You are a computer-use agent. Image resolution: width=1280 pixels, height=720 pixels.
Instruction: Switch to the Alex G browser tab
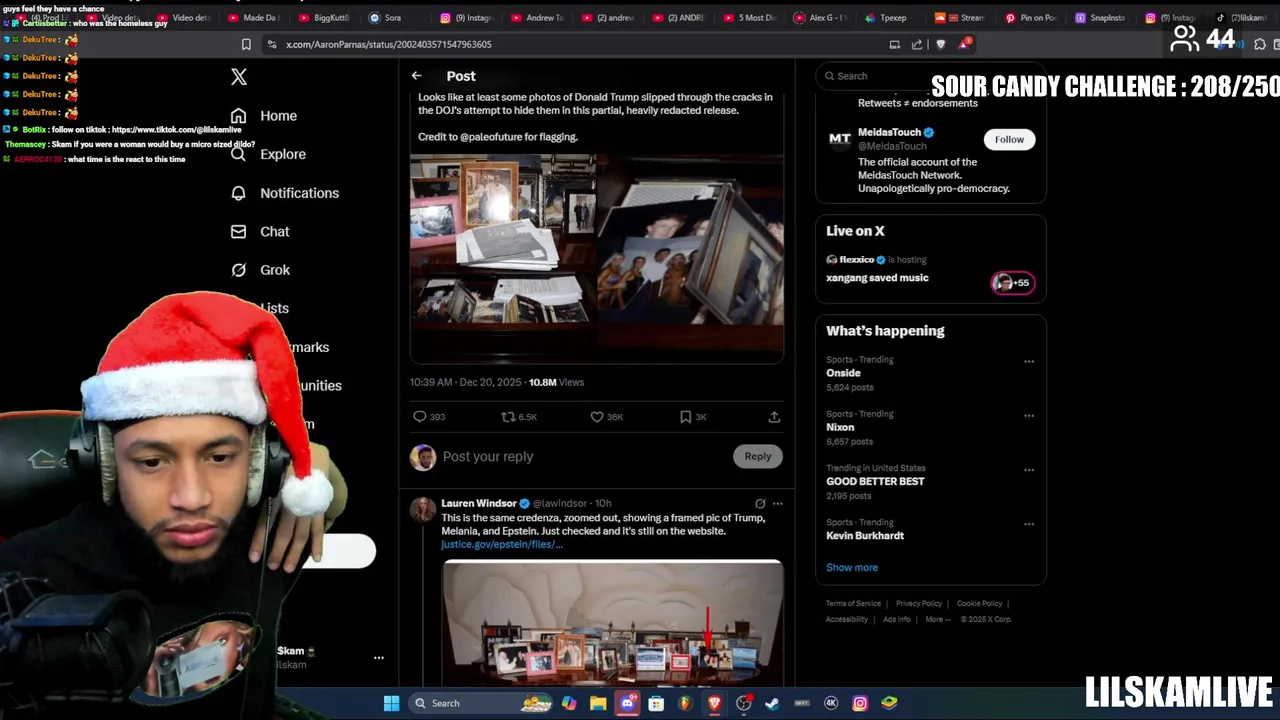point(821,17)
